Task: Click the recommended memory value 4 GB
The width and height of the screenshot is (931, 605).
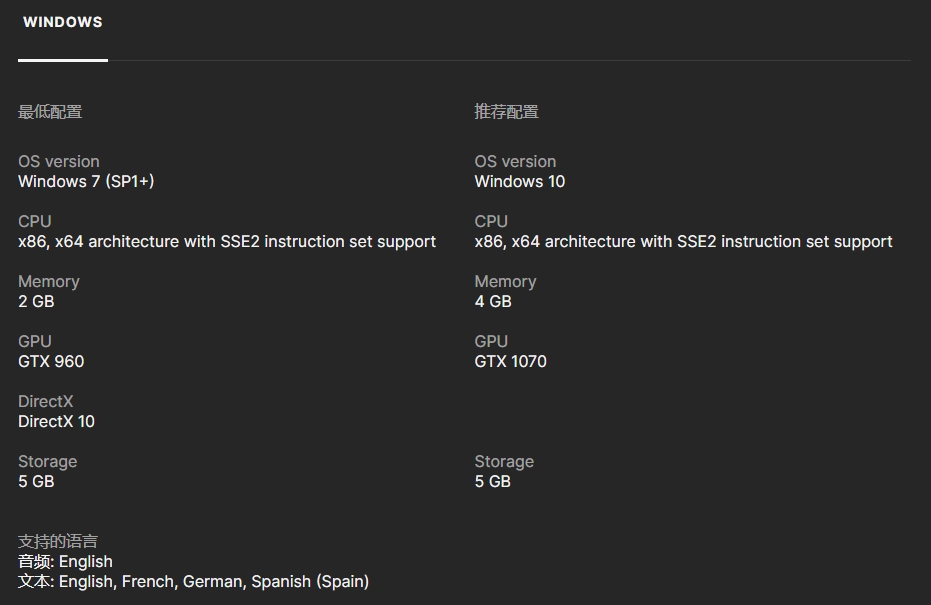Action: pyautogui.click(x=493, y=302)
